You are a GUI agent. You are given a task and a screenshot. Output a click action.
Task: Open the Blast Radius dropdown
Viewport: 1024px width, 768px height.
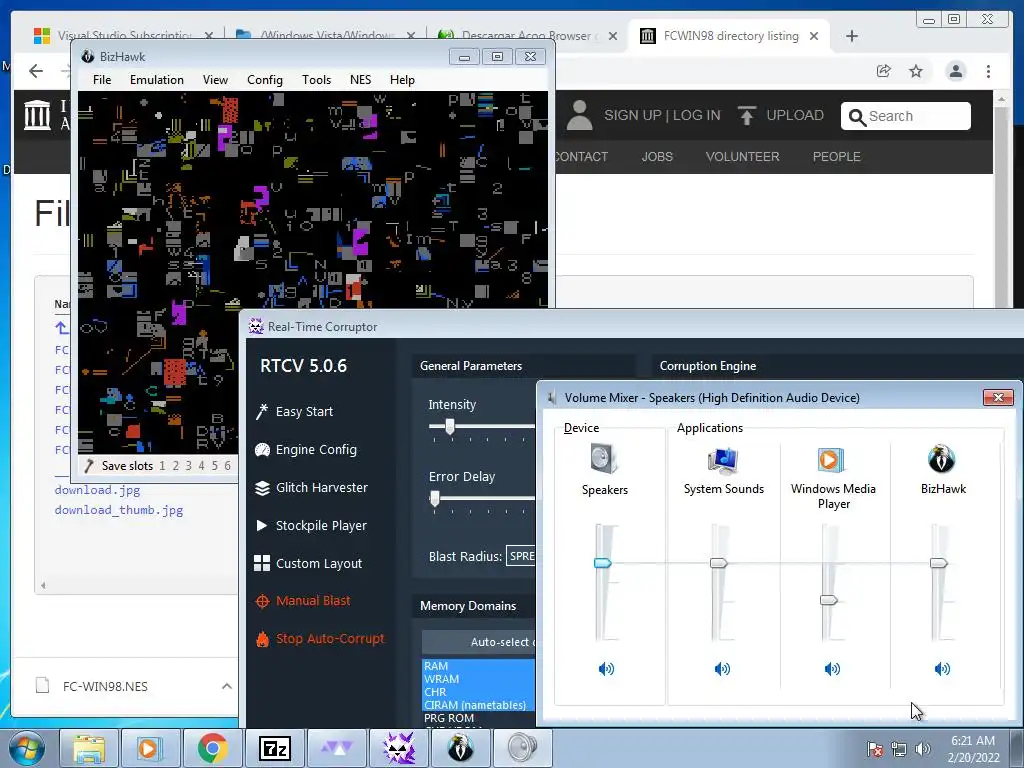tap(520, 556)
